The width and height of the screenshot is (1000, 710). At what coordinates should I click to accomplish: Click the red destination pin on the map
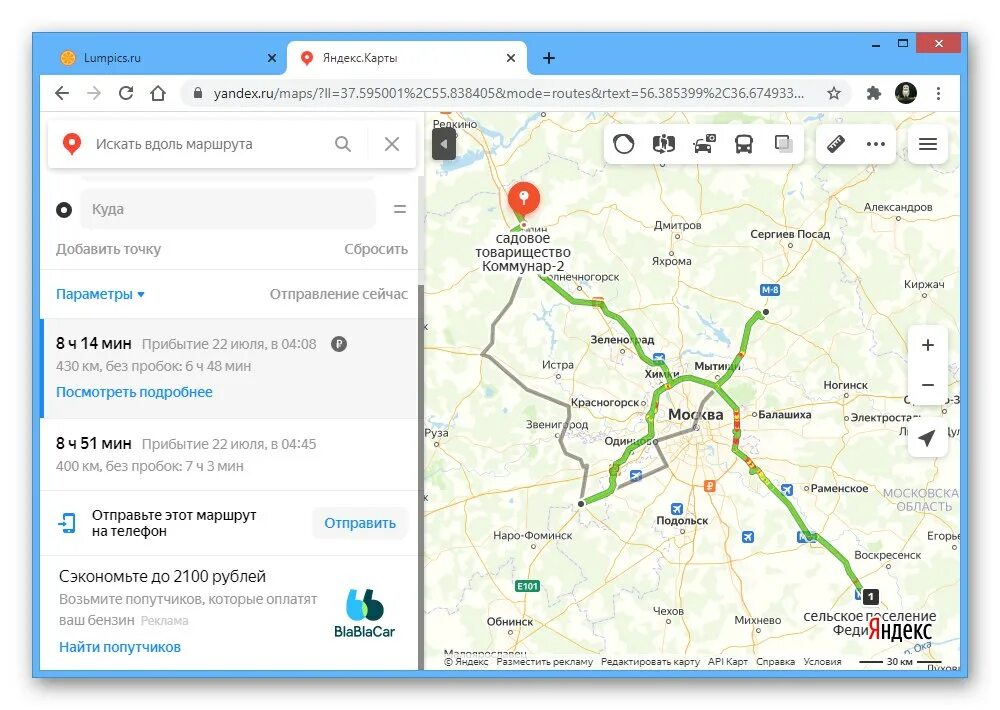coord(524,199)
